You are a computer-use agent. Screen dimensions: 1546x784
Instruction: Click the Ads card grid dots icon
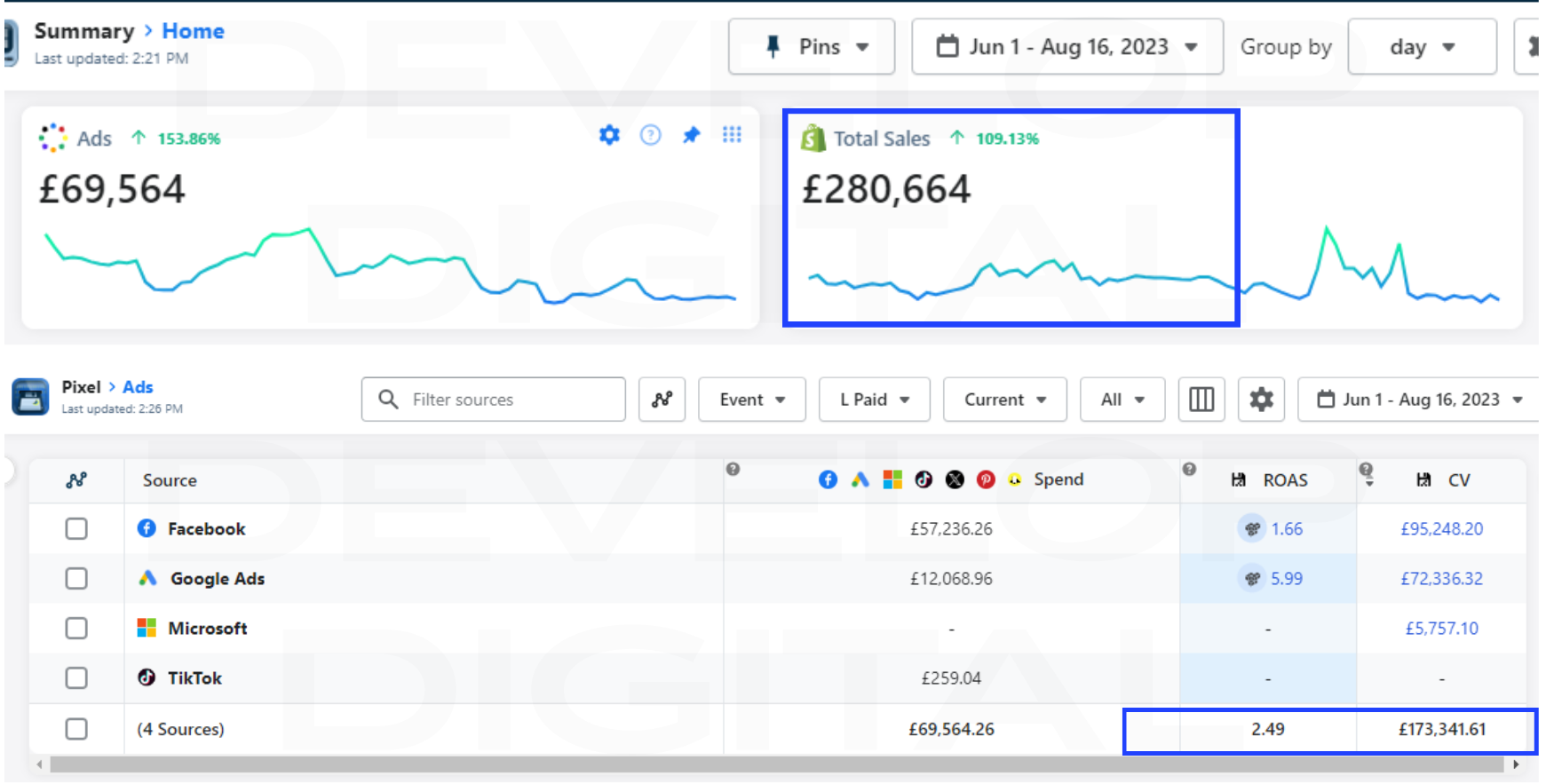(732, 135)
